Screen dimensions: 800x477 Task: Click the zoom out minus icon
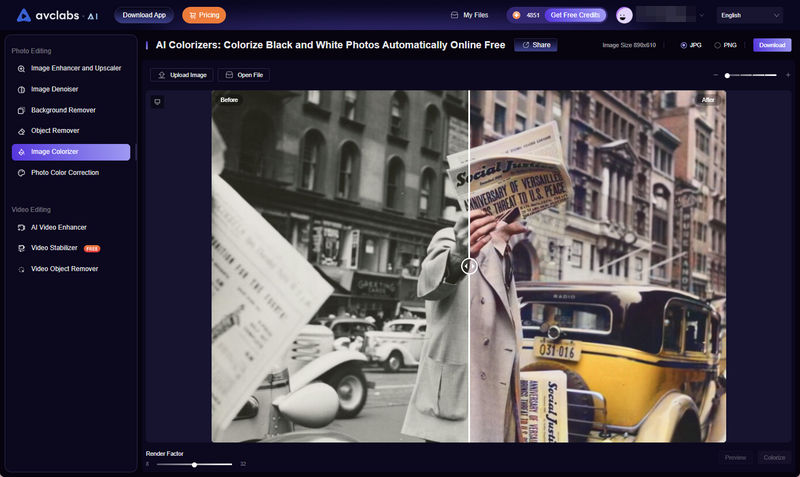point(716,75)
